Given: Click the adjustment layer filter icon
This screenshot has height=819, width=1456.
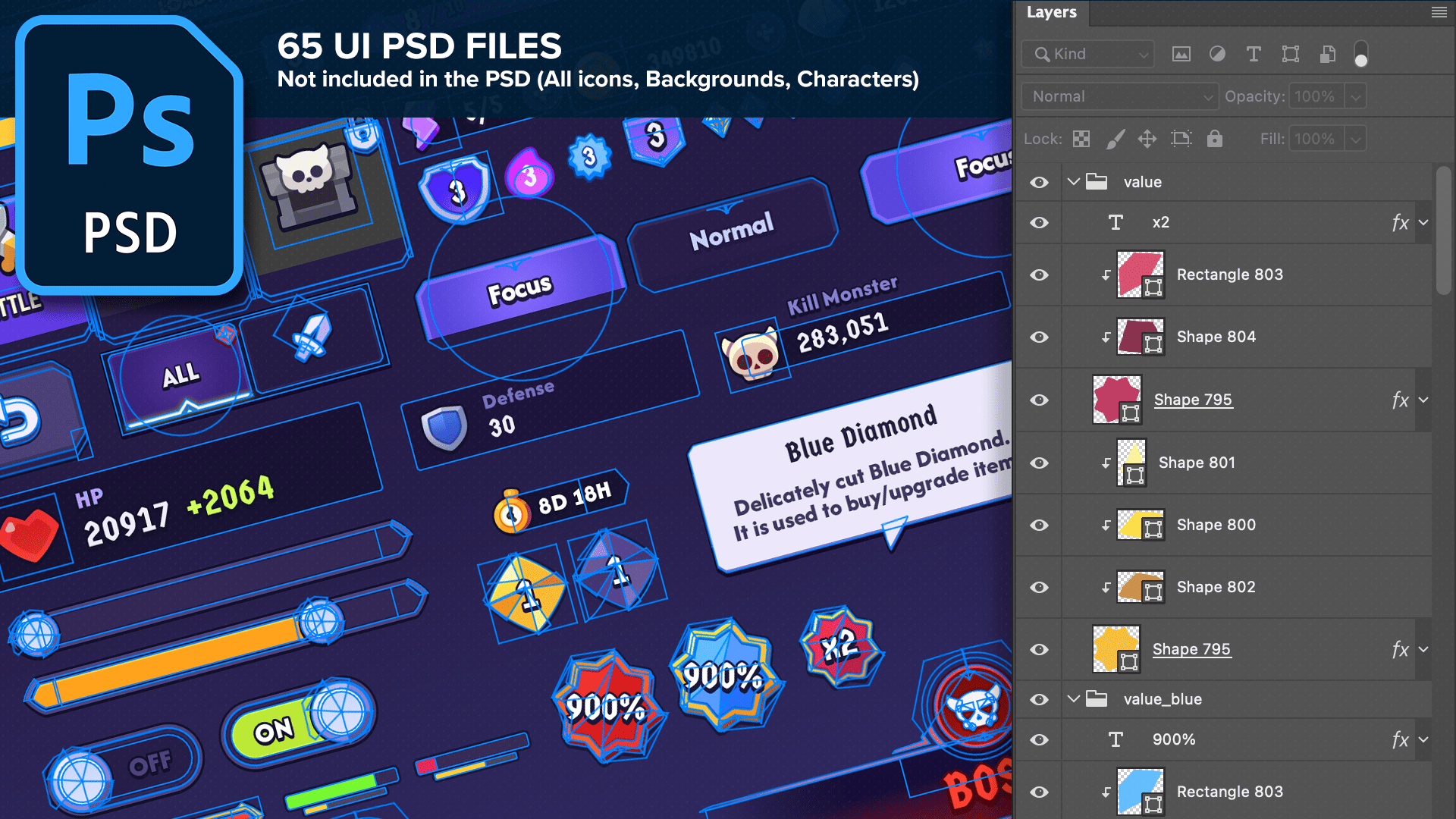Looking at the screenshot, I should point(1217,54).
